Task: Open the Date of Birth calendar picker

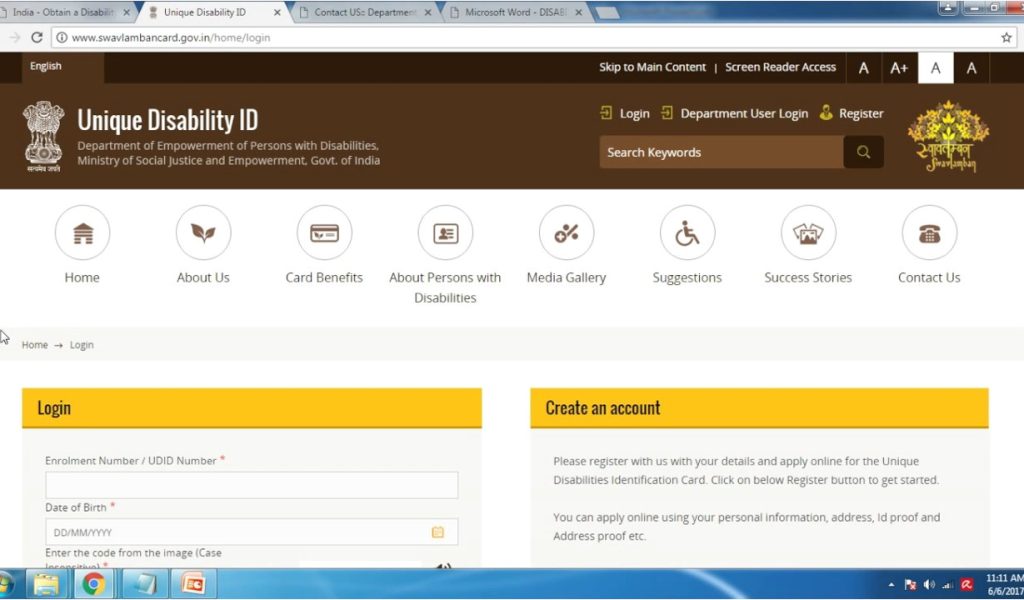Action: click(x=438, y=532)
